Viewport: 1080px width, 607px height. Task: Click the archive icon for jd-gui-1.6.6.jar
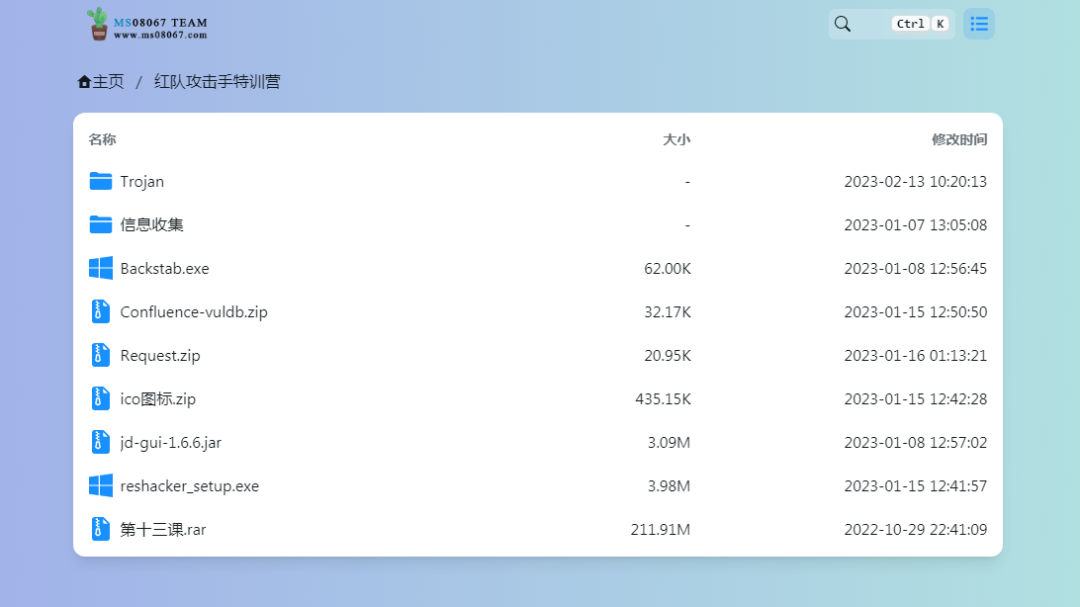pos(101,442)
